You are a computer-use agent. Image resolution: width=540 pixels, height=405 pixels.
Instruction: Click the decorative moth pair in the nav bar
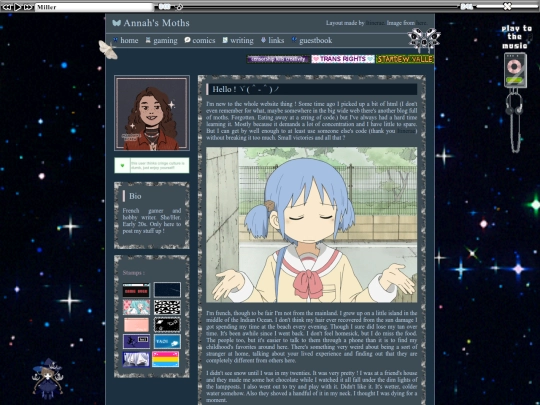pos(423,39)
